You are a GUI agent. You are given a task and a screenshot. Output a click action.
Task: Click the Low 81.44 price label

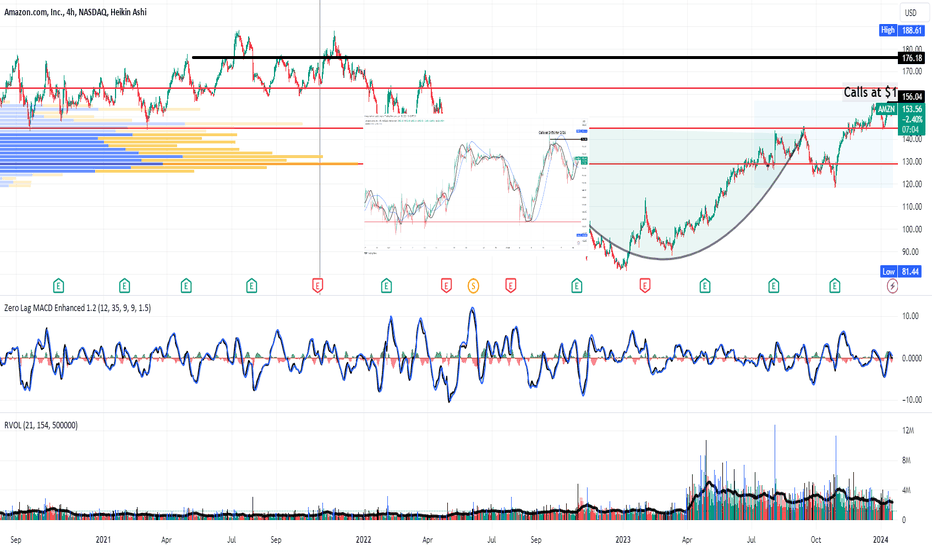tap(902, 271)
